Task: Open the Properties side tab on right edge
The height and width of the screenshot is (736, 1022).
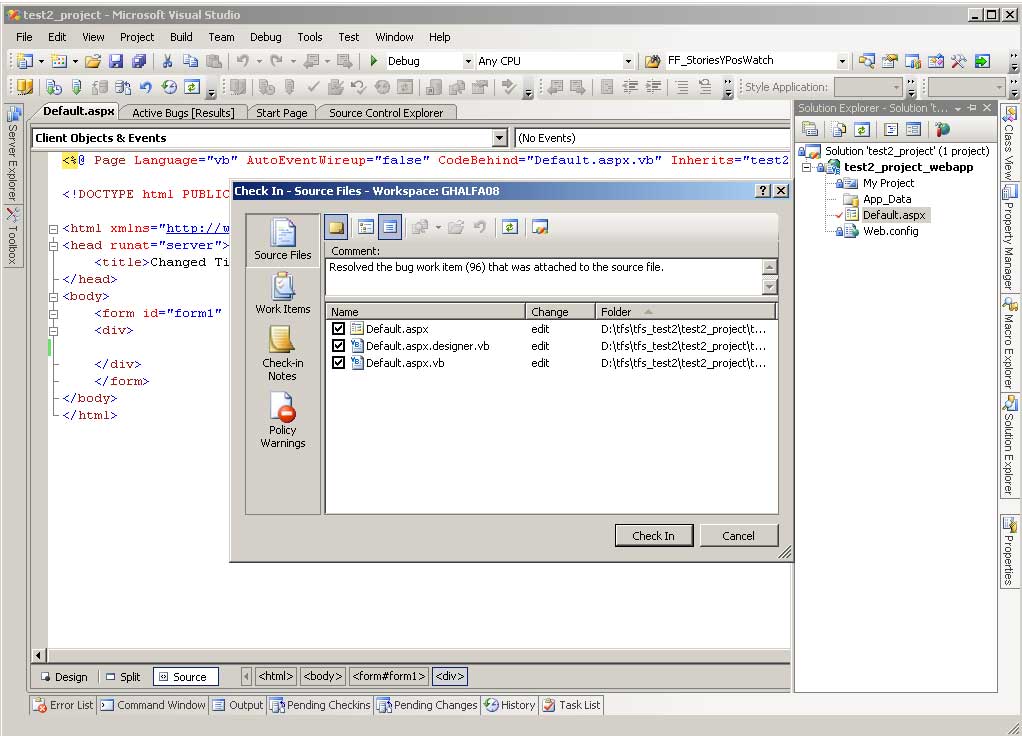Action: coord(1009,551)
